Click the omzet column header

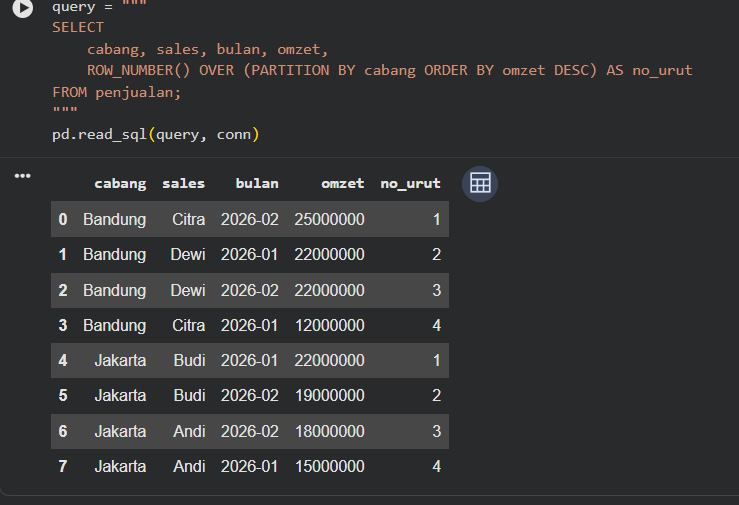click(x=343, y=183)
